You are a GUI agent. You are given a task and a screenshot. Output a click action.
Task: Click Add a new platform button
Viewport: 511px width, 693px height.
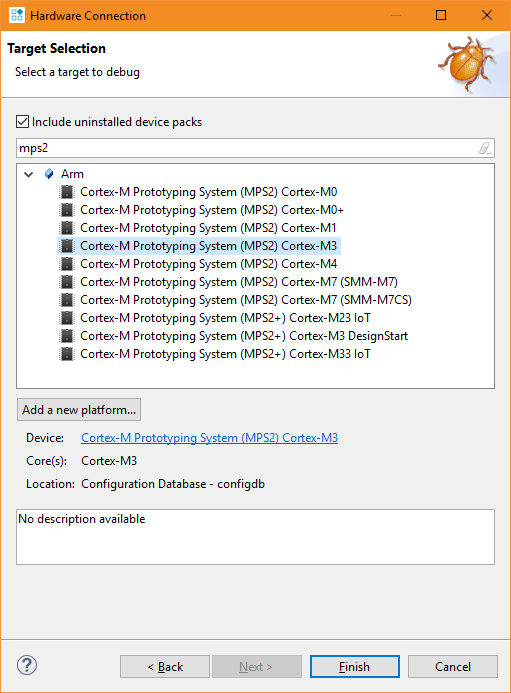pos(79,410)
